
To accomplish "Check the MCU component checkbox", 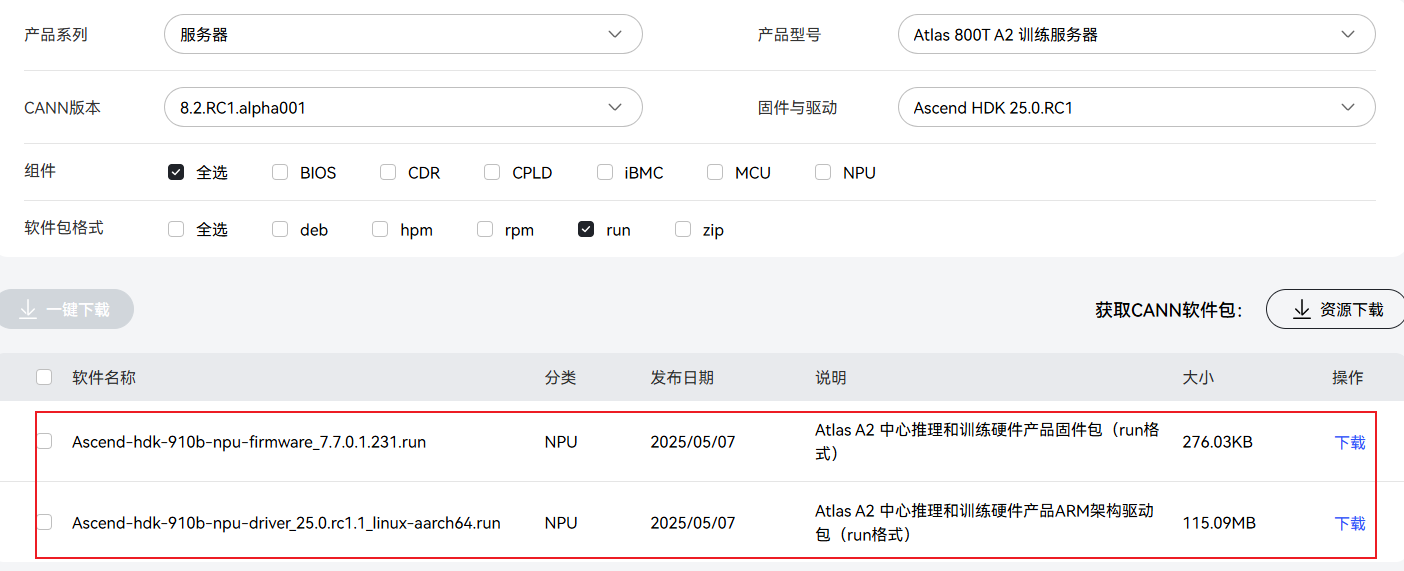I will tap(715, 172).
